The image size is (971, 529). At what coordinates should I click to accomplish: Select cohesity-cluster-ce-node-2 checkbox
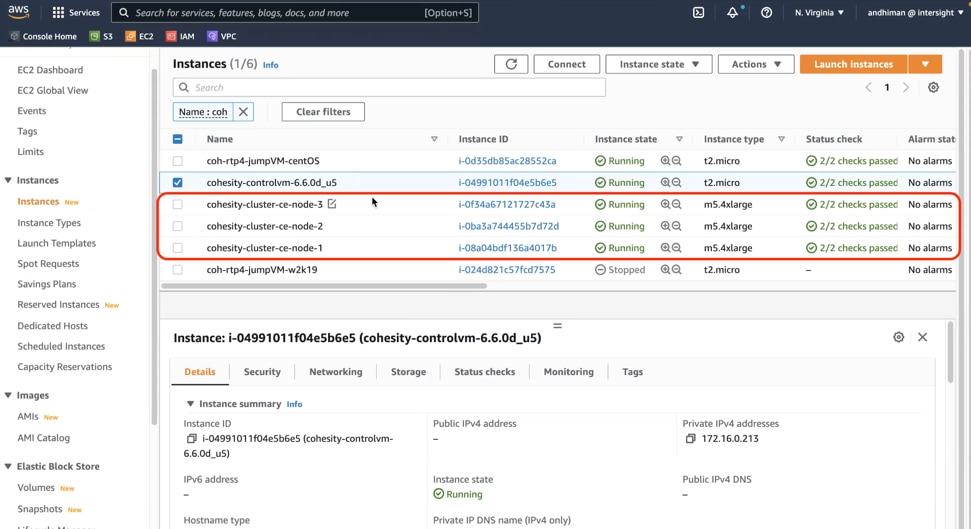coord(178,226)
